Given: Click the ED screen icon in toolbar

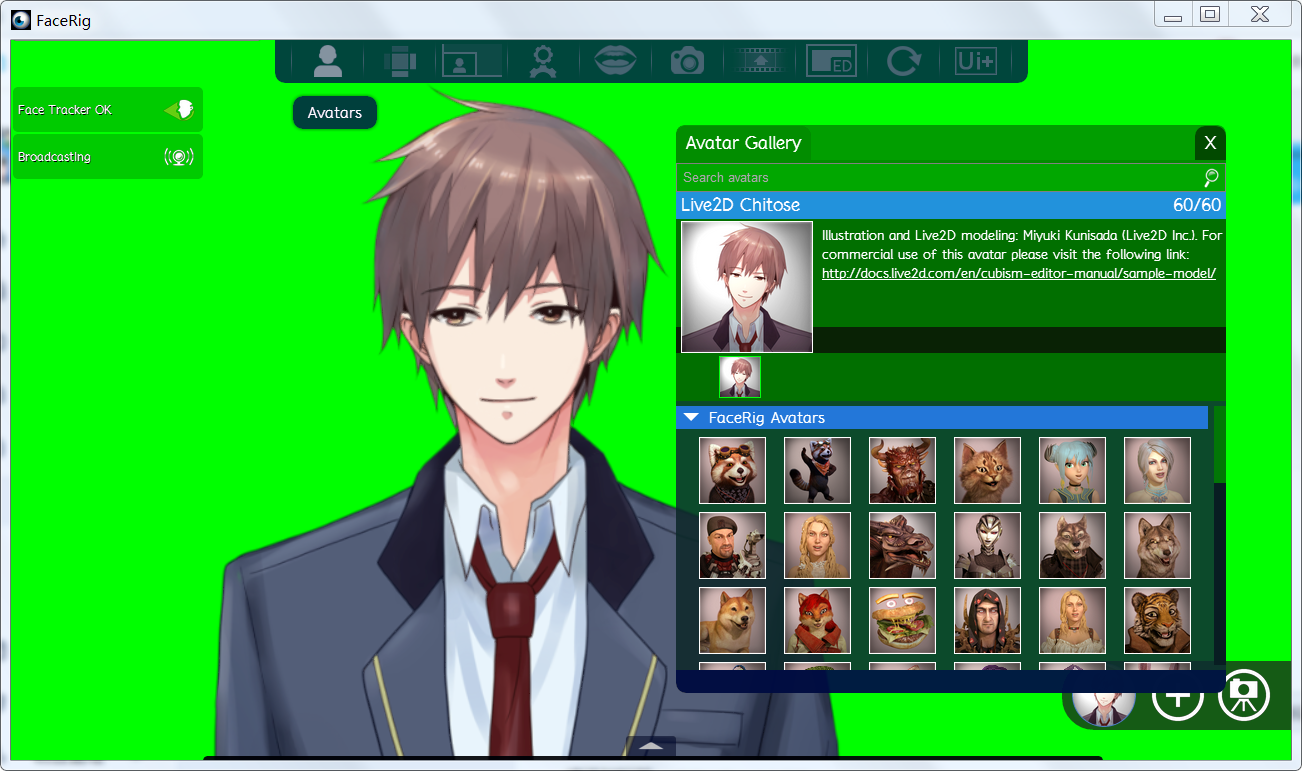Looking at the screenshot, I should (831, 61).
